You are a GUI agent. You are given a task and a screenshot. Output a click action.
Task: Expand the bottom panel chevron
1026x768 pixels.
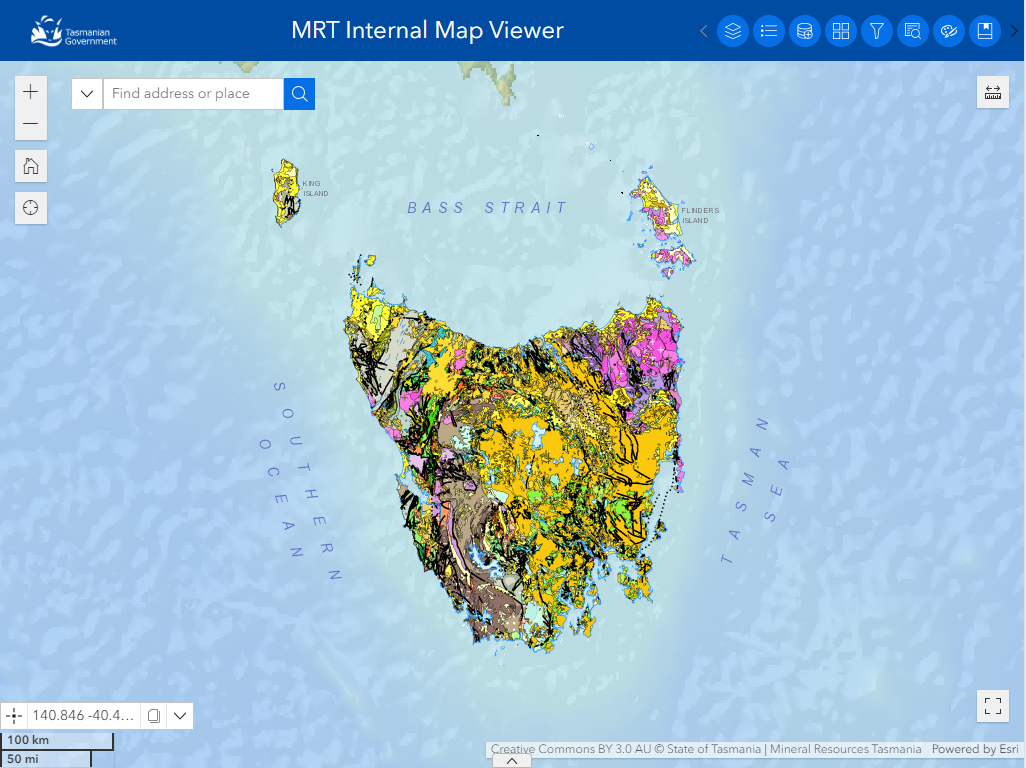[512, 761]
